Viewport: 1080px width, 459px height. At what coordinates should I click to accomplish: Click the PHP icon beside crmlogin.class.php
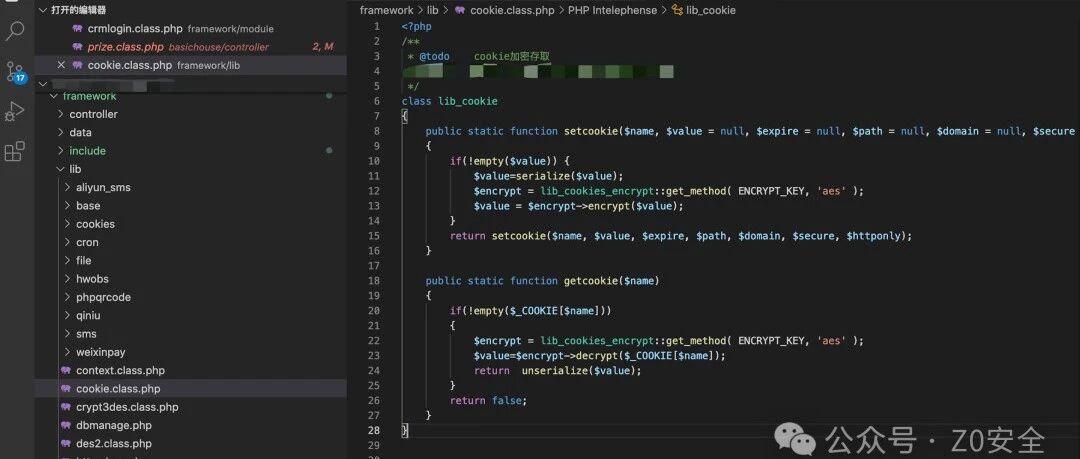(77, 29)
